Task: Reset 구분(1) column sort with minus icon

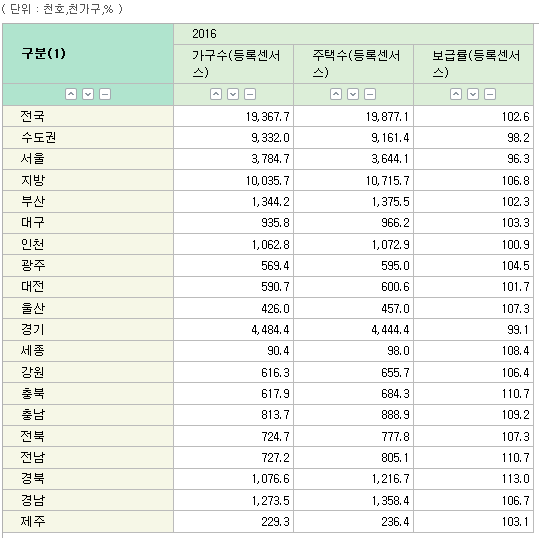Action: pyautogui.click(x=105, y=94)
